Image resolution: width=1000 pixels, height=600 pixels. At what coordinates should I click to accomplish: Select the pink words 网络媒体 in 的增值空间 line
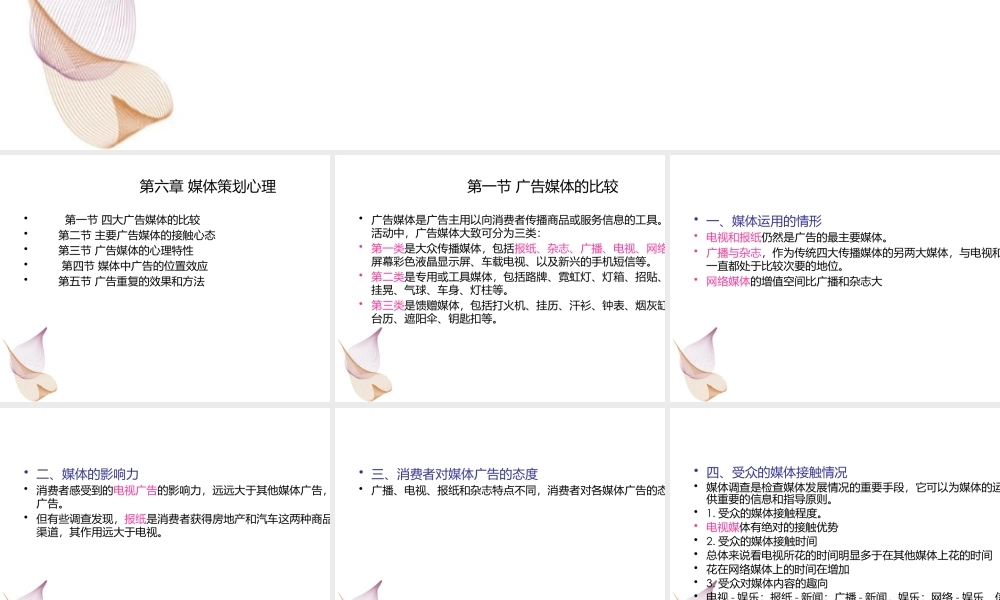click(728, 281)
